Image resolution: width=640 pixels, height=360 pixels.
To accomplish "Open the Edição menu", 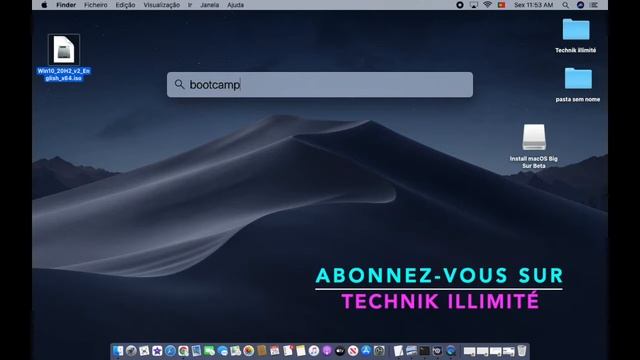I will click(125, 5).
